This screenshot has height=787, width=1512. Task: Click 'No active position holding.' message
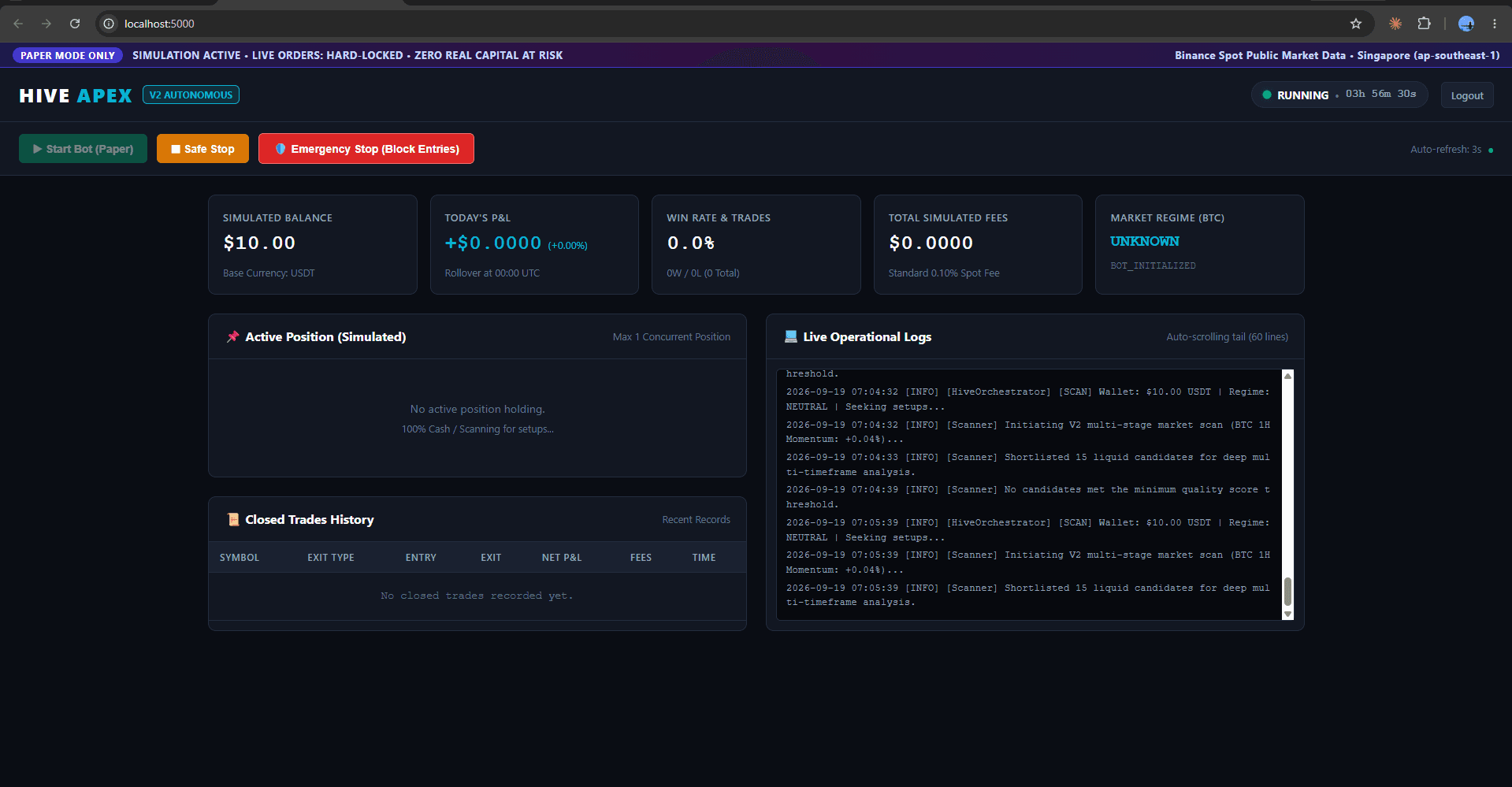(x=477, y=410)
